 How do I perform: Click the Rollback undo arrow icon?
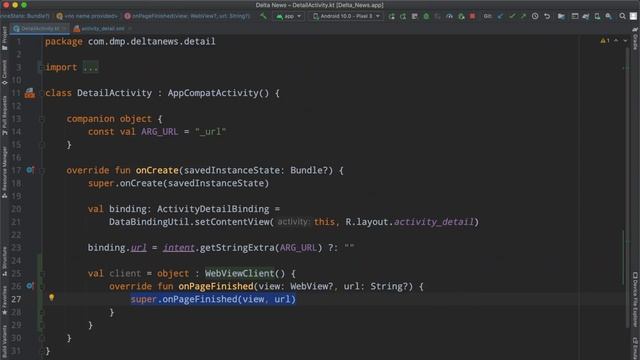point(547,16)
